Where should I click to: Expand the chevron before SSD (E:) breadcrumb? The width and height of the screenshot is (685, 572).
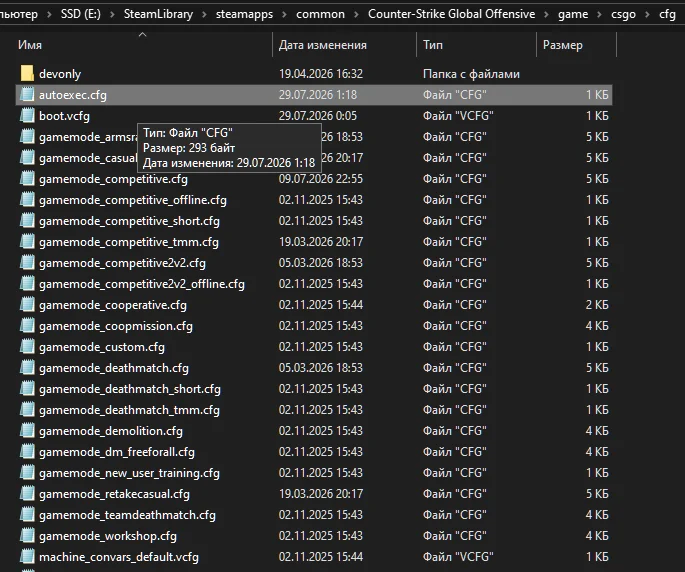click(49, 14)
